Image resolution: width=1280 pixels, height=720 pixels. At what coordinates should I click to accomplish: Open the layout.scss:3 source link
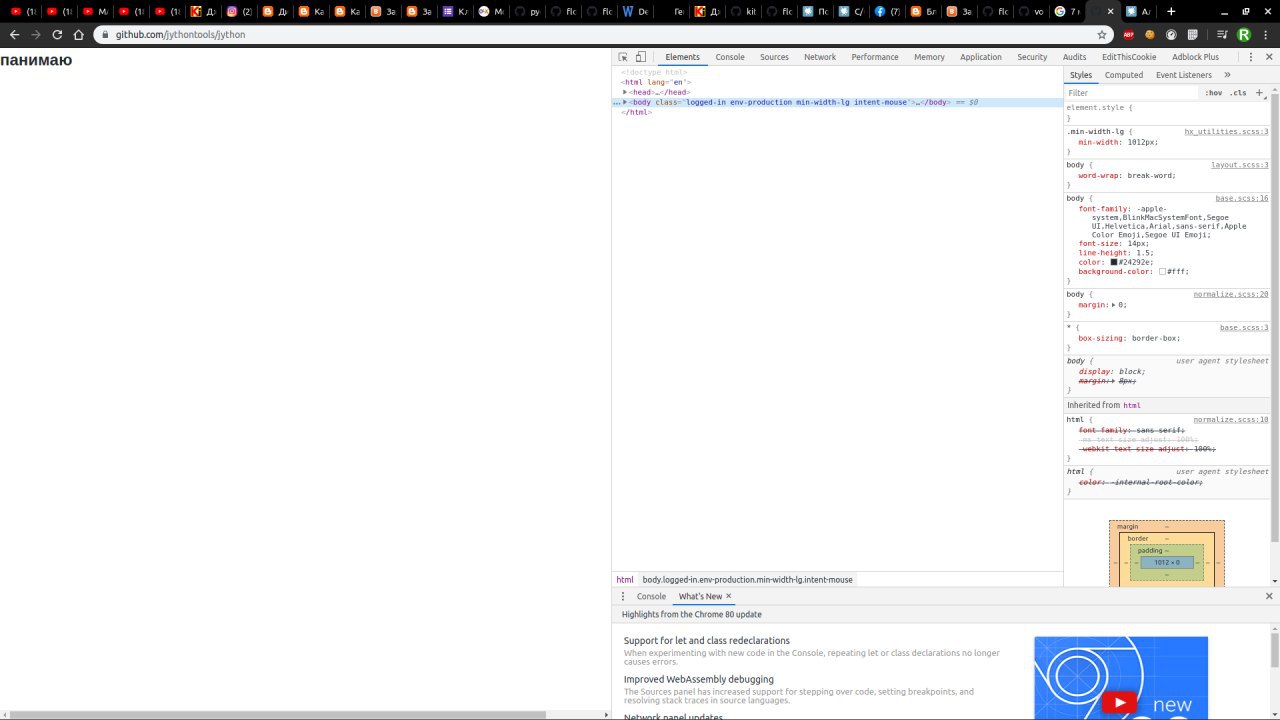[x=1239, y=165]
